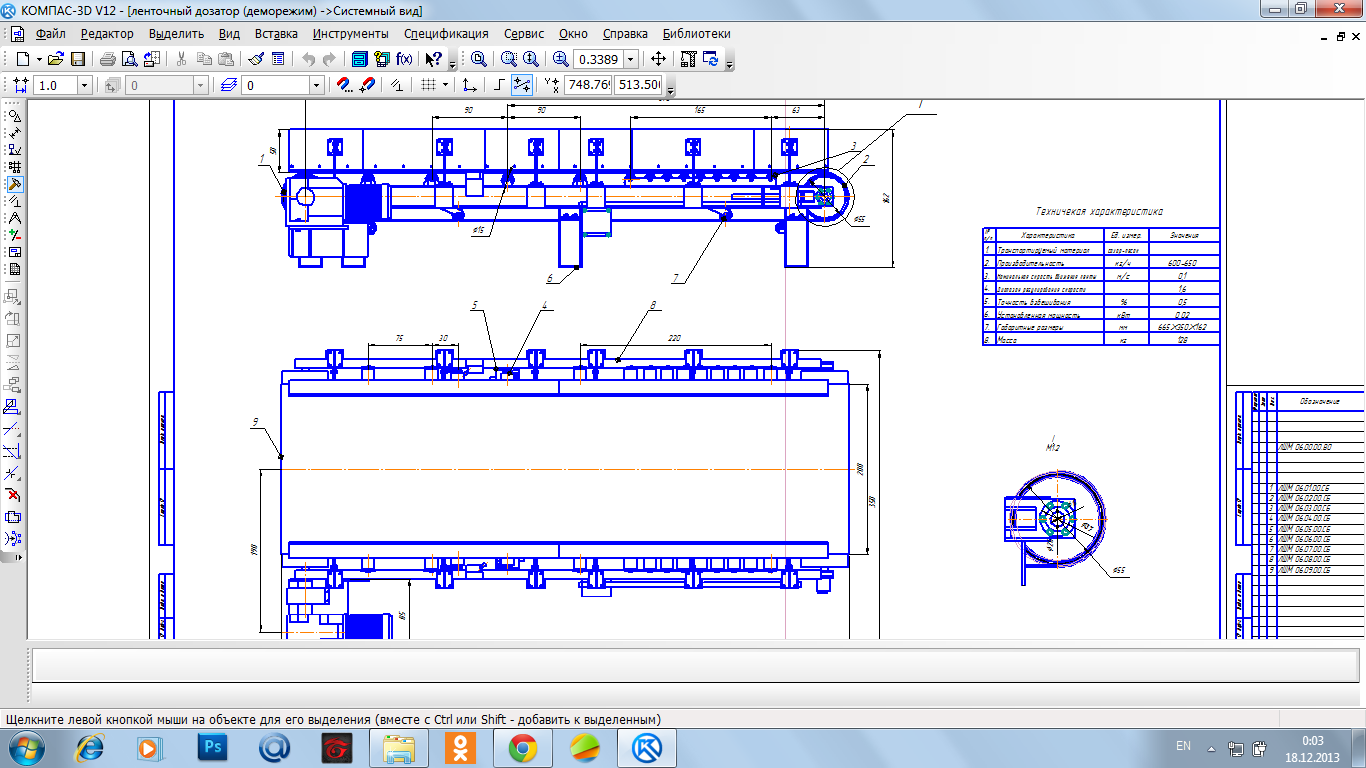Activate the context help arrow-question icon
The width and height of the screenshot is (1366, 768).
[x=433, y=59]
